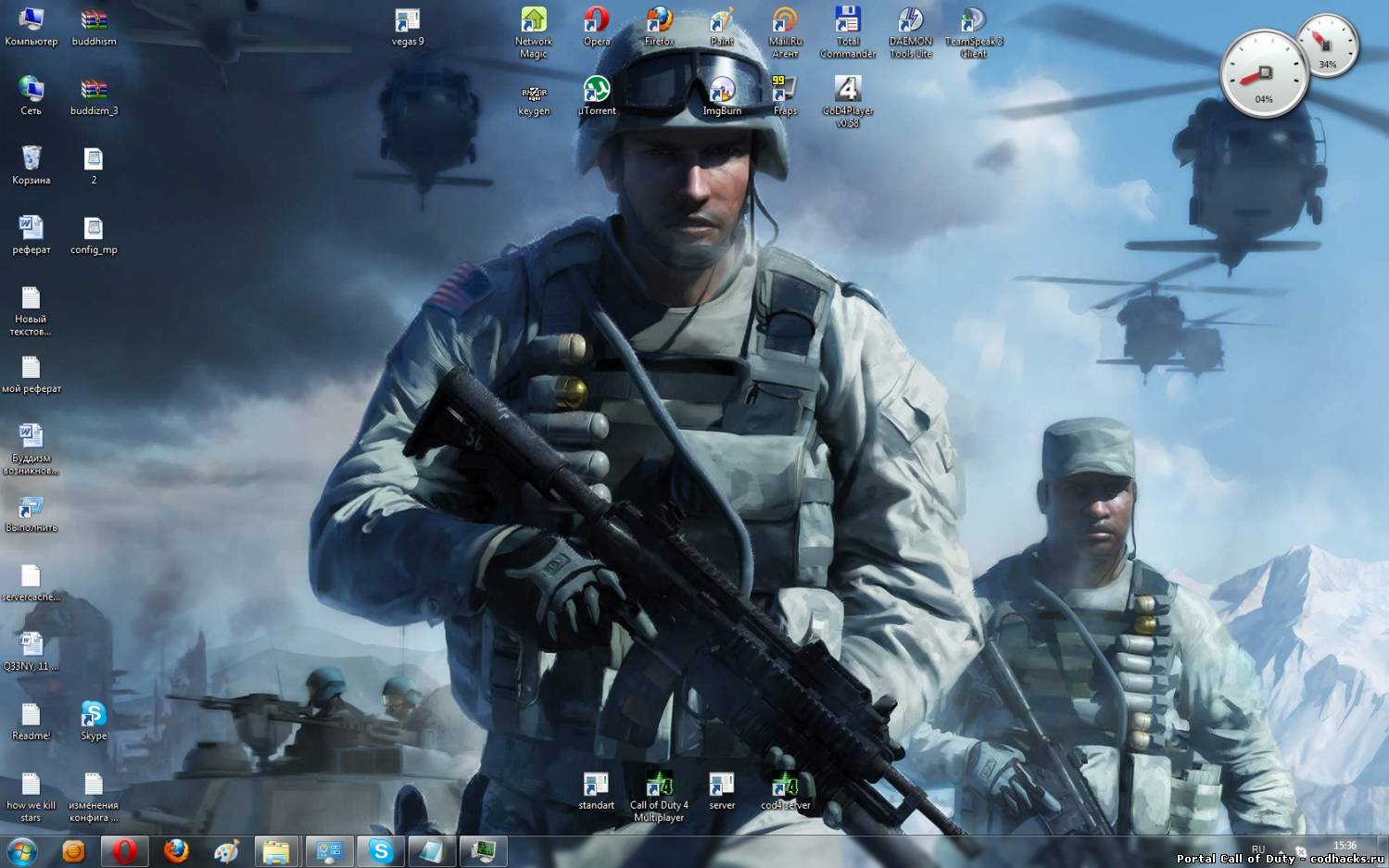Launch the Firefox desktop shortcut
The image size is (1389, 868).
point(660,26)
